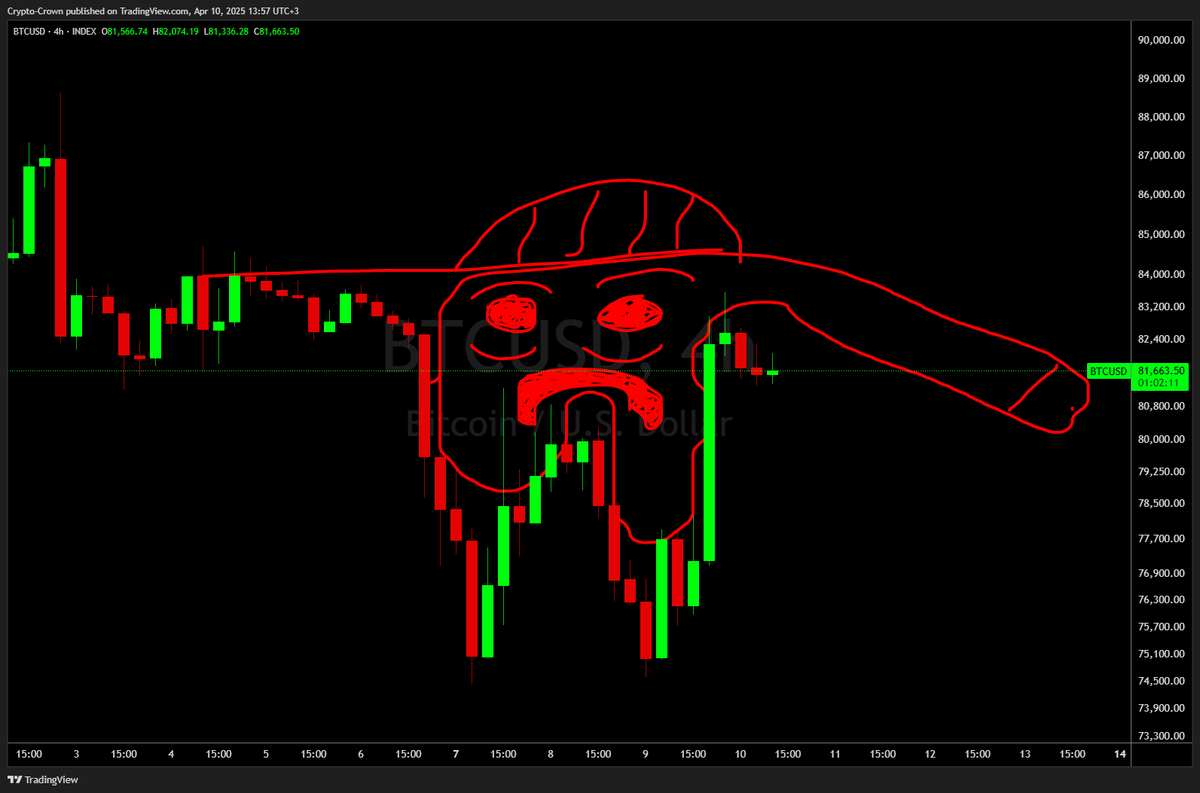This screenshot has width=1200, height=793.
Task: Click the 85,000.00 price axis label
Action: (x=1161, y=235)
